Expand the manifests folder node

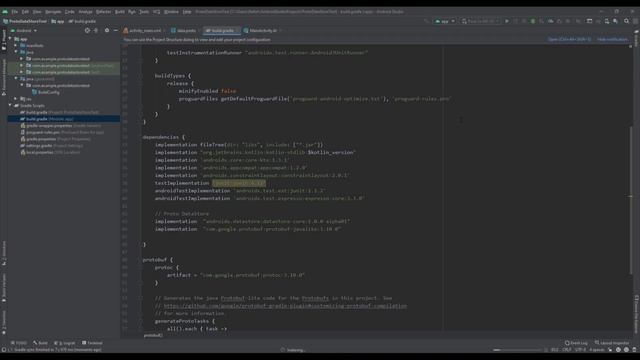16,45
